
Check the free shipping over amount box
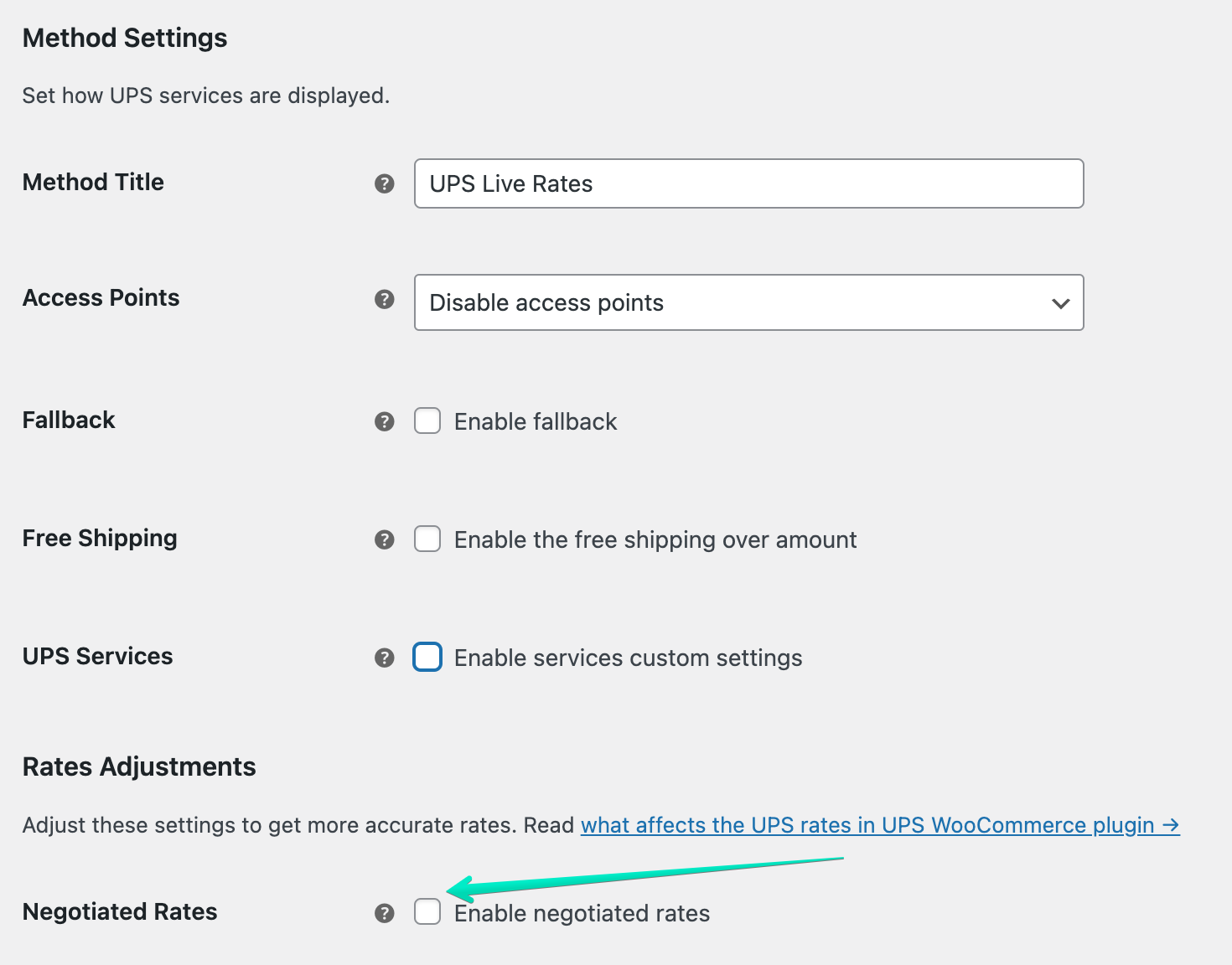tap(427, 539)
